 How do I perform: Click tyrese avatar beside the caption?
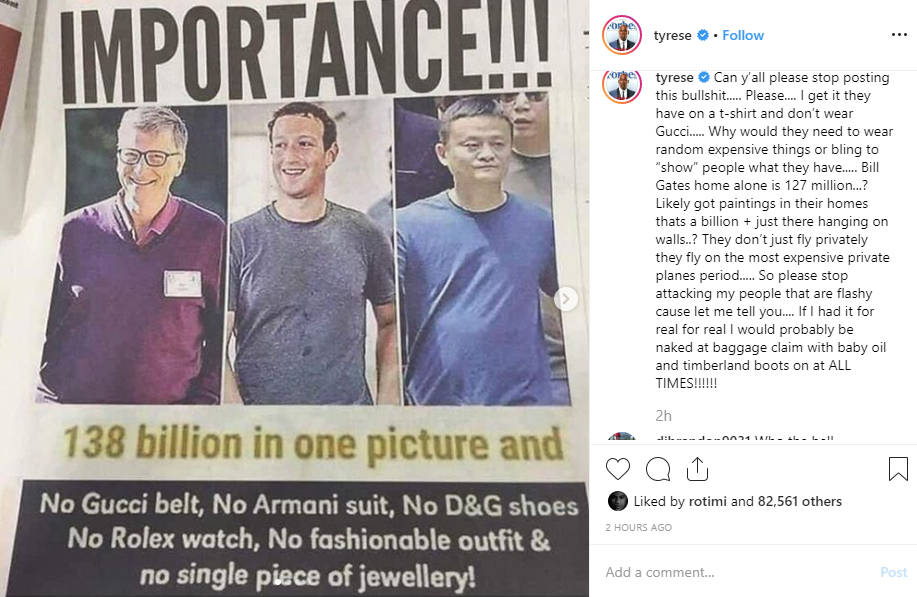pos(621,86)
